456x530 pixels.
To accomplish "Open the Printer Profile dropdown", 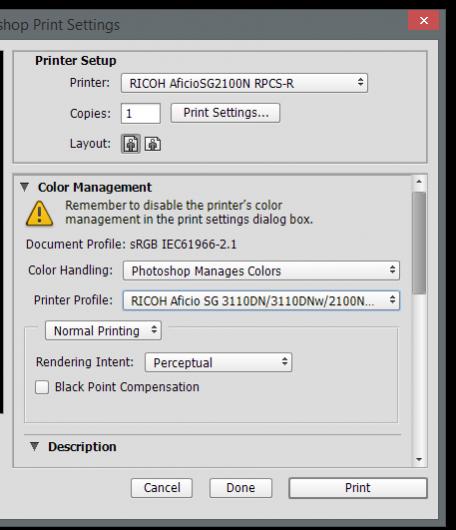I will (x=261, y=300).
